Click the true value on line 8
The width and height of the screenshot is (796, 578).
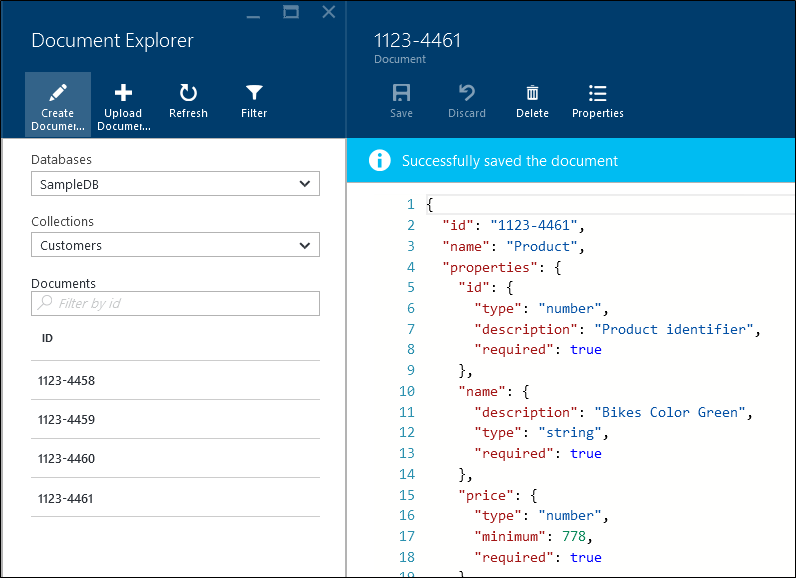(x=585, y=350)
